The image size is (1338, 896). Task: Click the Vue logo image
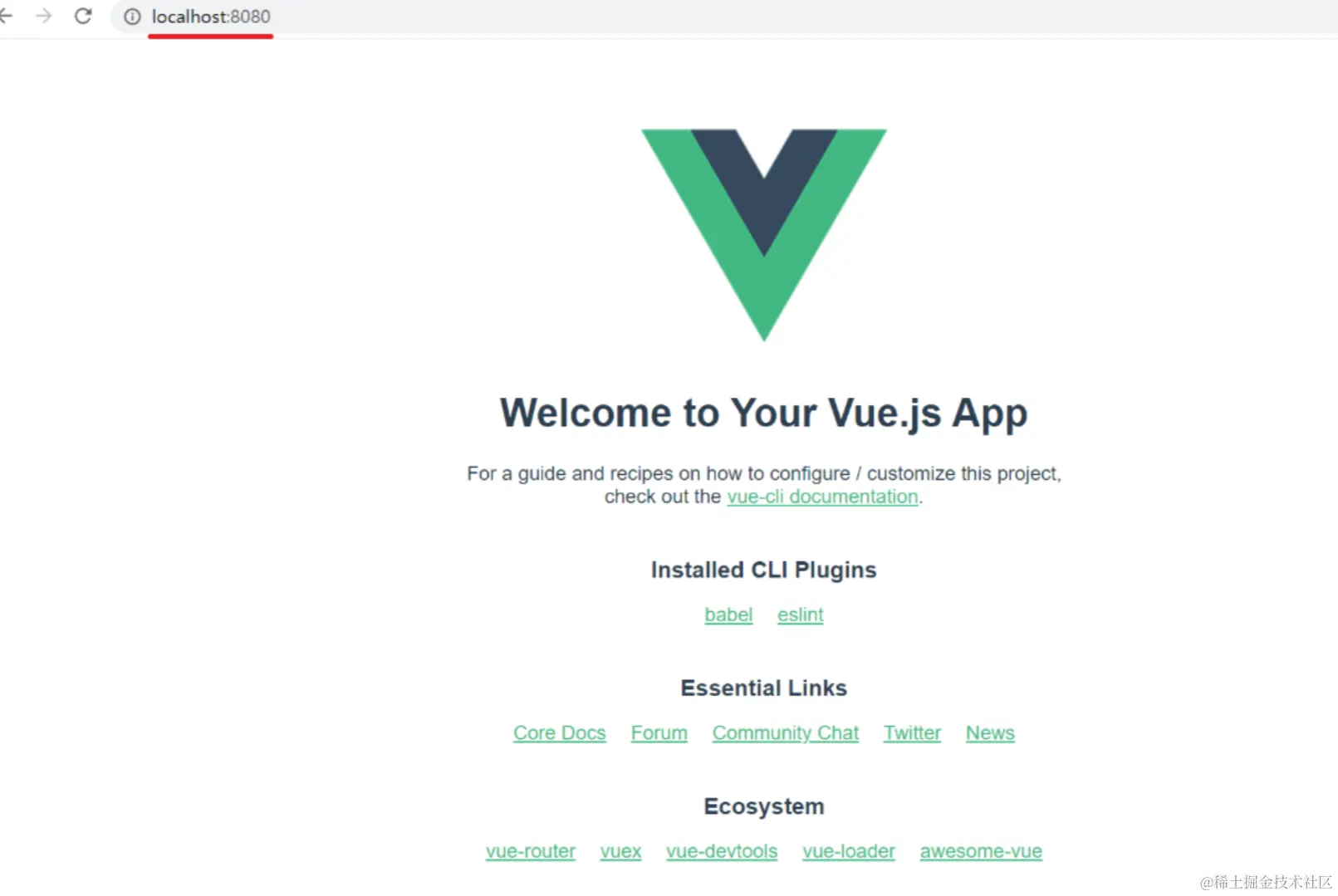click(x=764, y=235)
